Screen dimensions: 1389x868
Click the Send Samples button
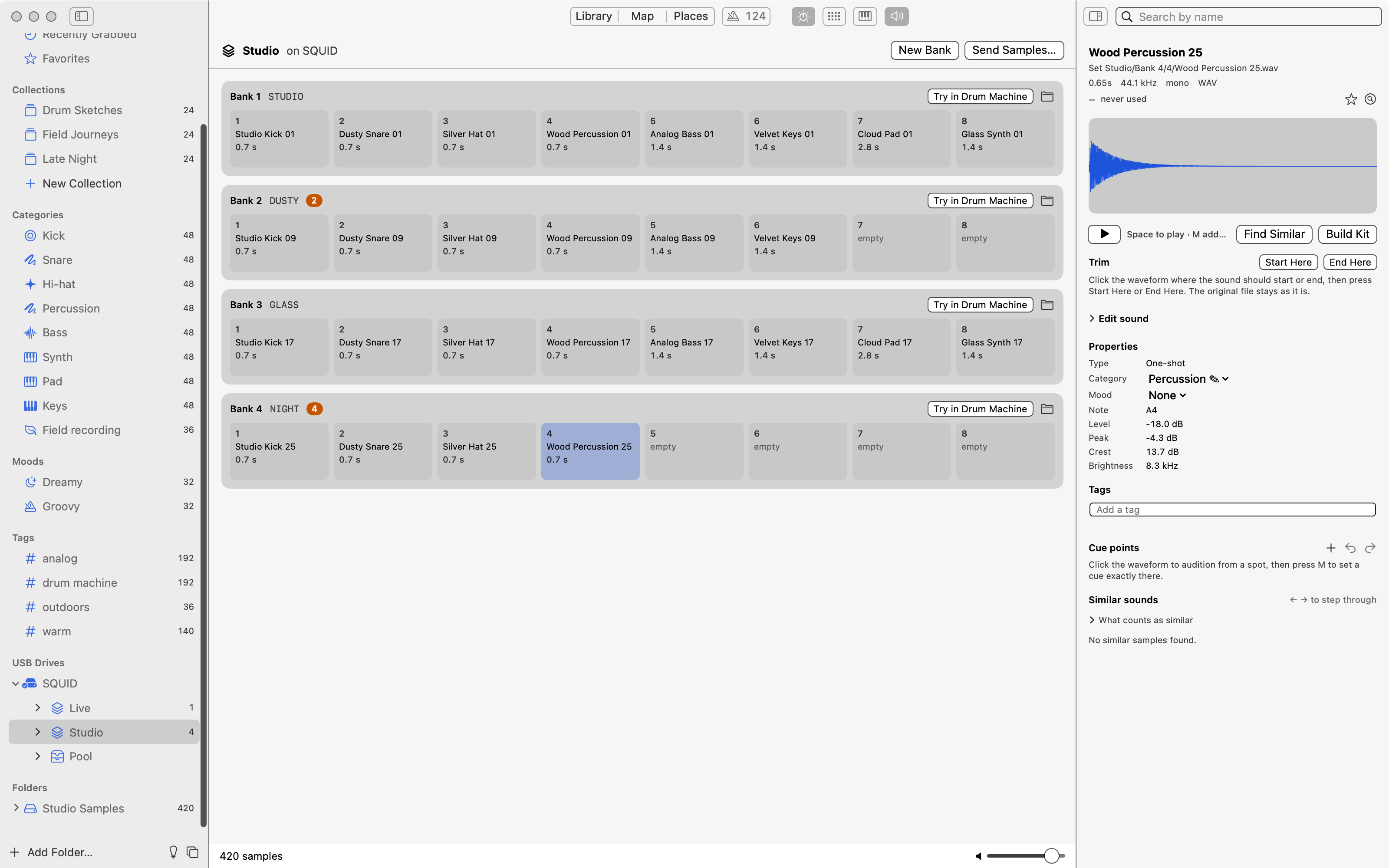click(x=1014, y=50)
